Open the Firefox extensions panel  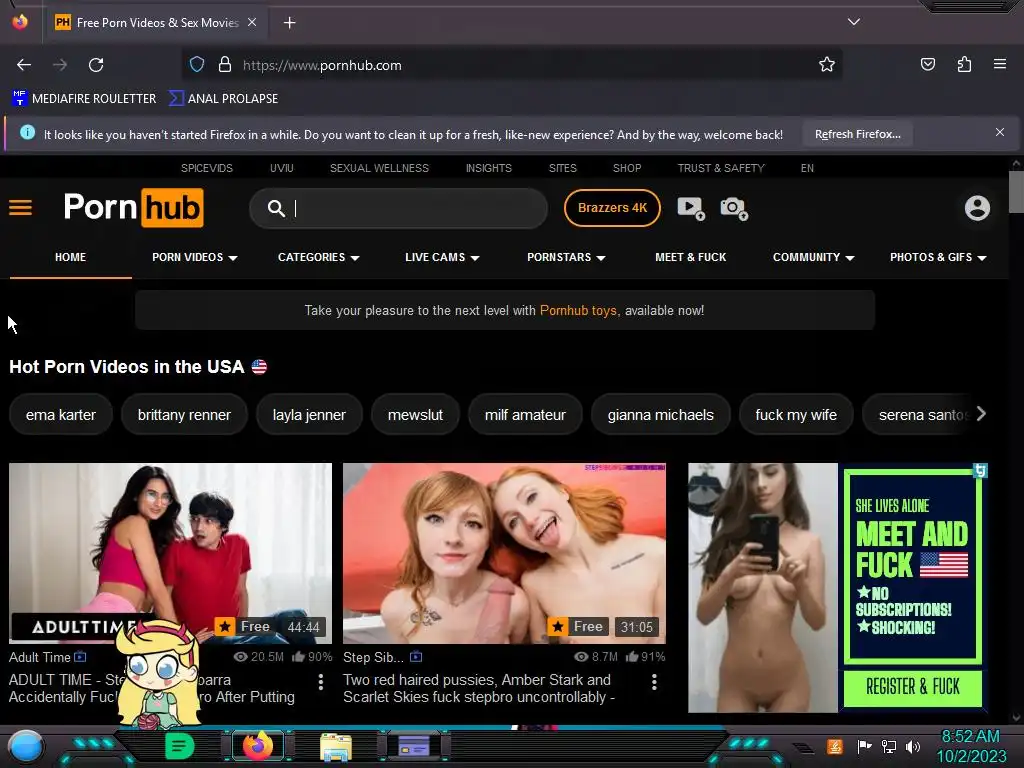964,64
